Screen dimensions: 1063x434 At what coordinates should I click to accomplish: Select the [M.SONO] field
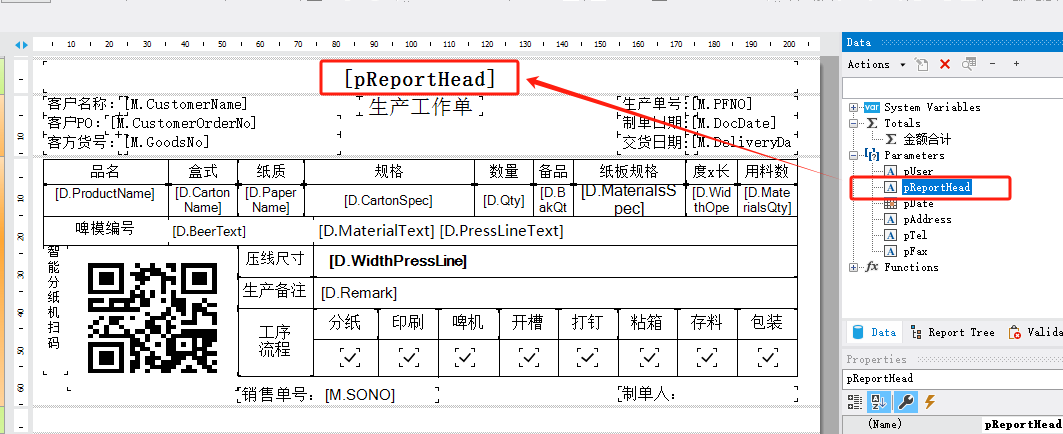(x=360, y=395)
